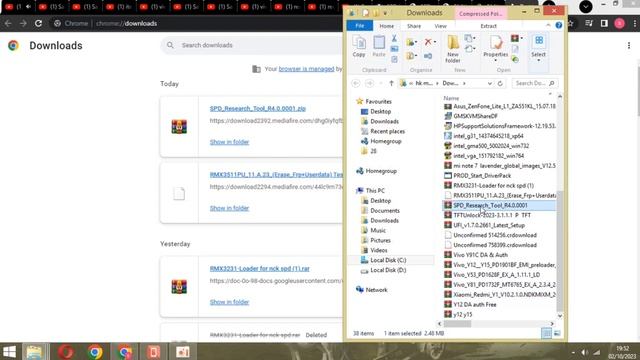Screen dimensions: 640x360
Task: Switch to Large icons view in status bar
Action: tap(557, 333)
